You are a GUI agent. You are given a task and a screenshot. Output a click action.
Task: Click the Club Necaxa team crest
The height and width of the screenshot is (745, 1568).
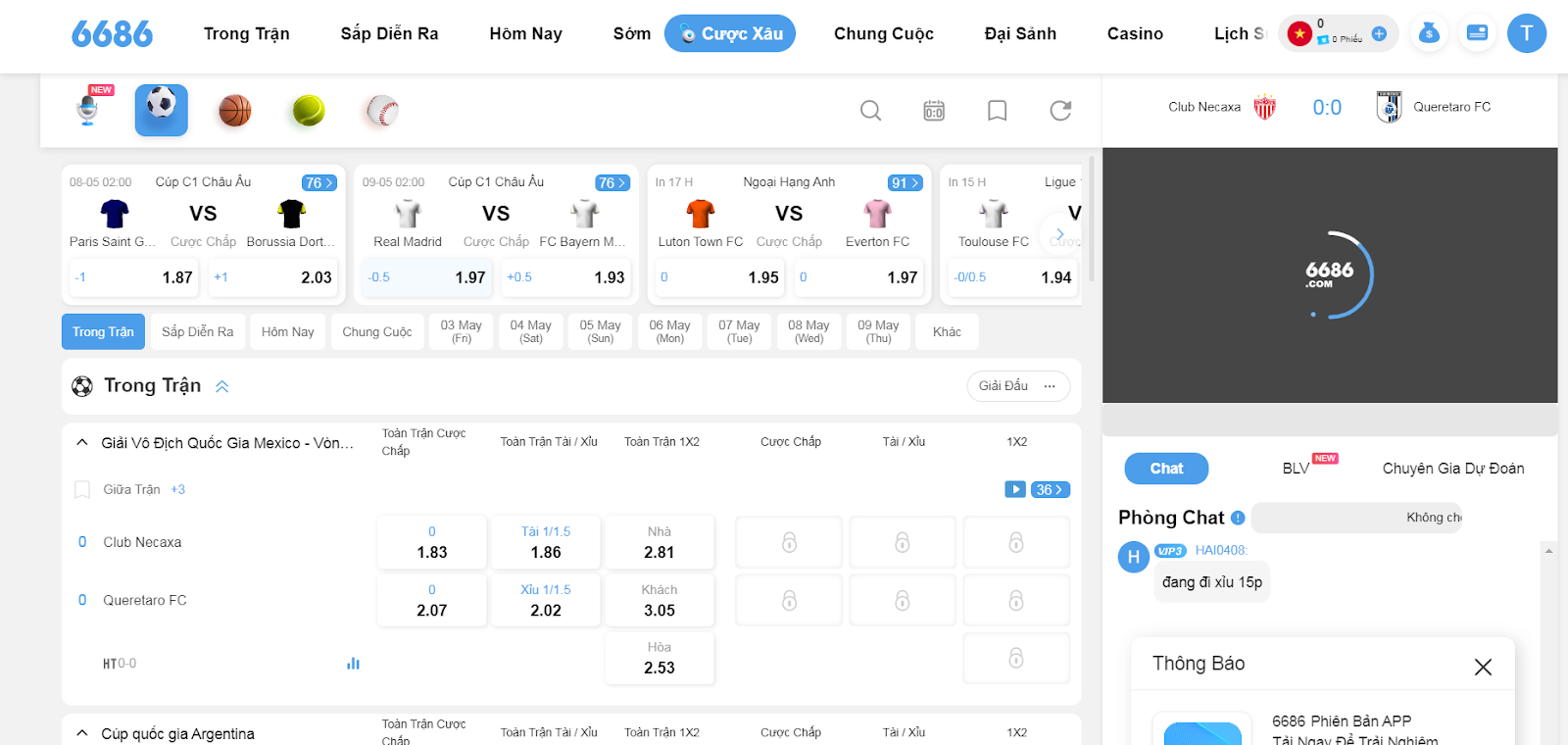[1264, 107]
